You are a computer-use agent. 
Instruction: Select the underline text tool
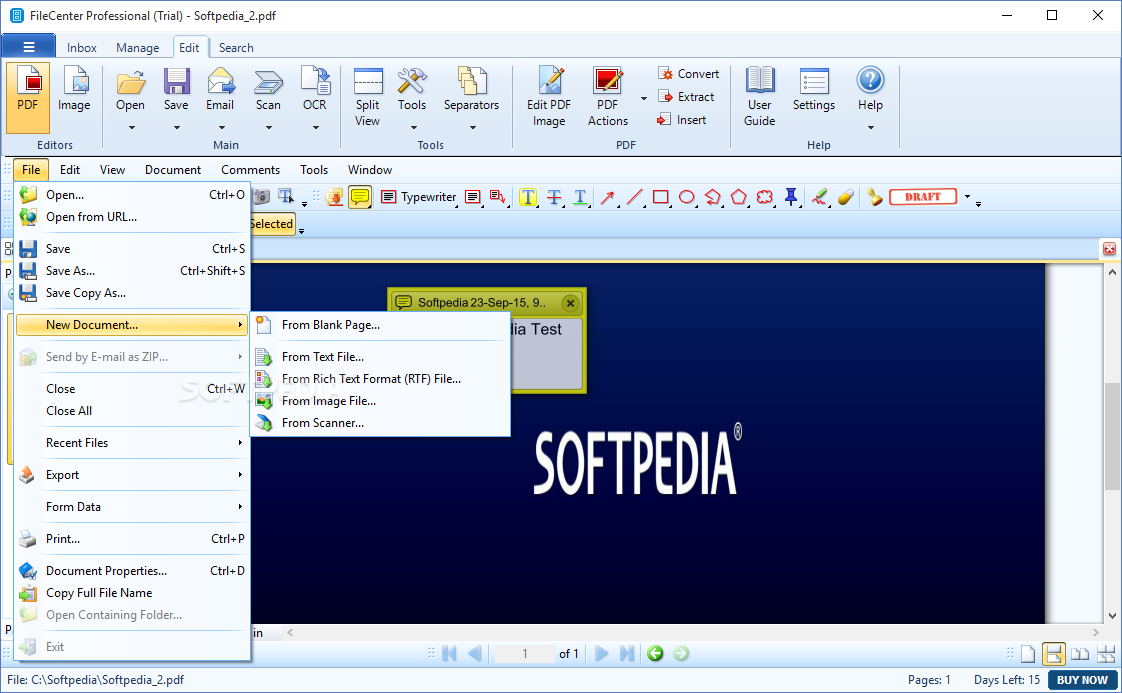(580, 197)
